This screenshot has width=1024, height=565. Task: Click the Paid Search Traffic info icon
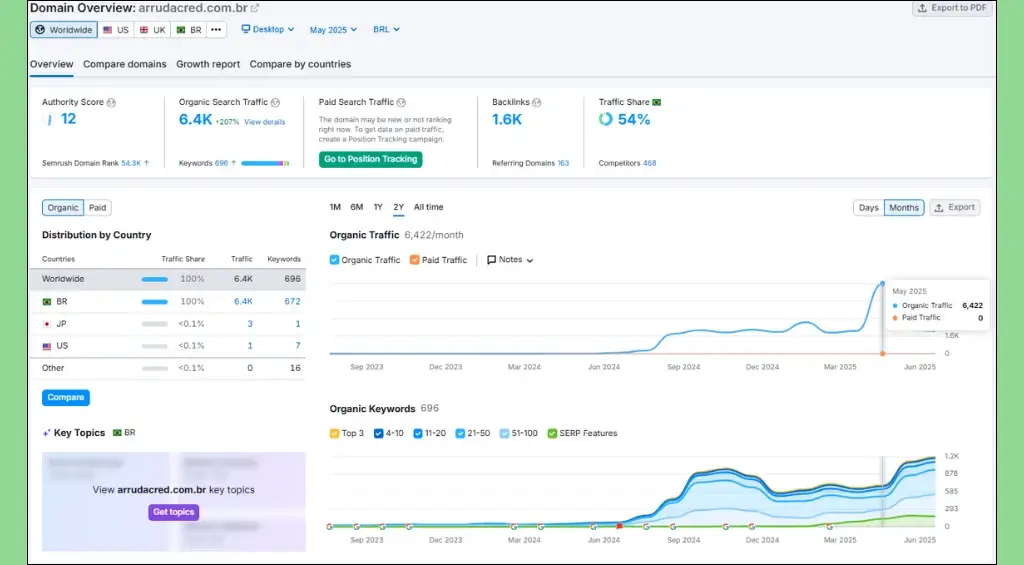[x=401, y=103]
